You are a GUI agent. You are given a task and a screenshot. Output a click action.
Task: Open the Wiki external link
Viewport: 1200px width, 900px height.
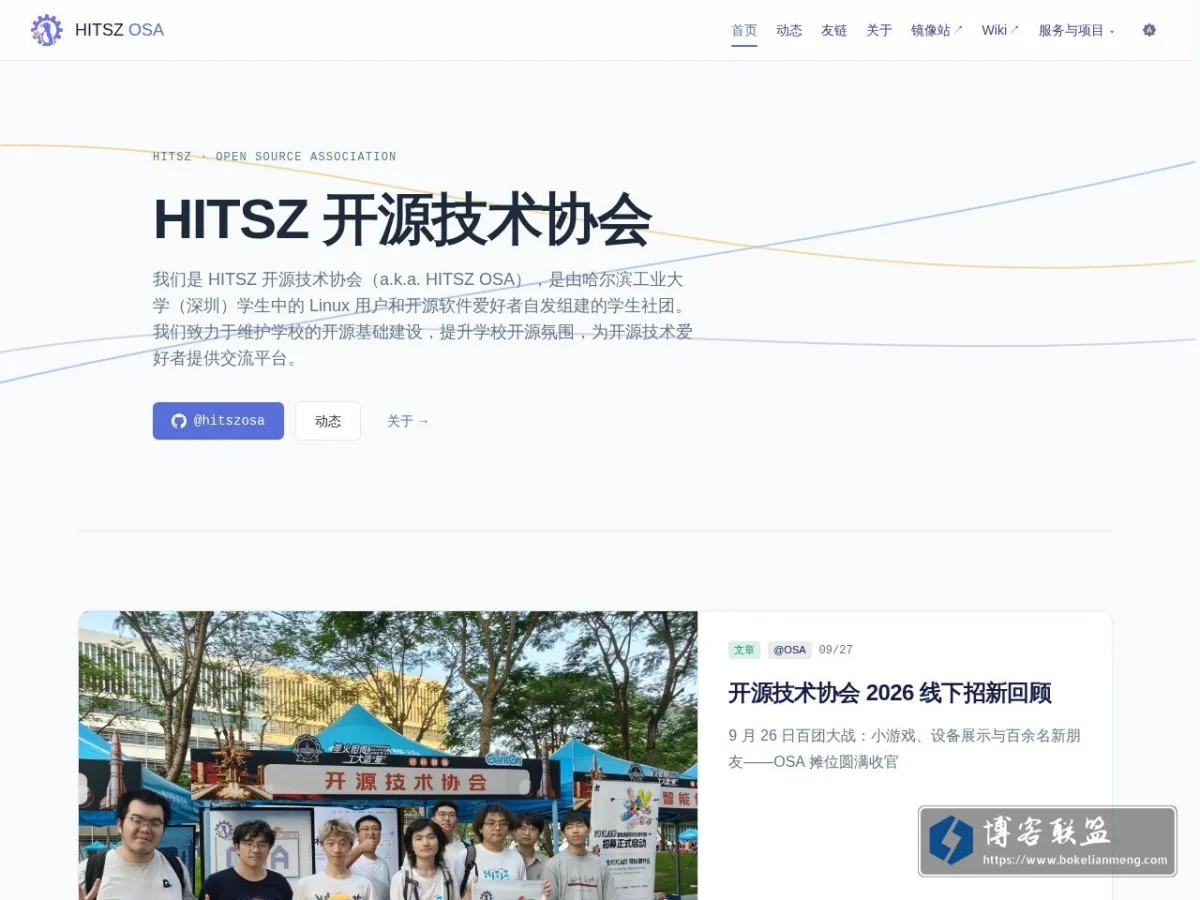tap(1000, 30)
